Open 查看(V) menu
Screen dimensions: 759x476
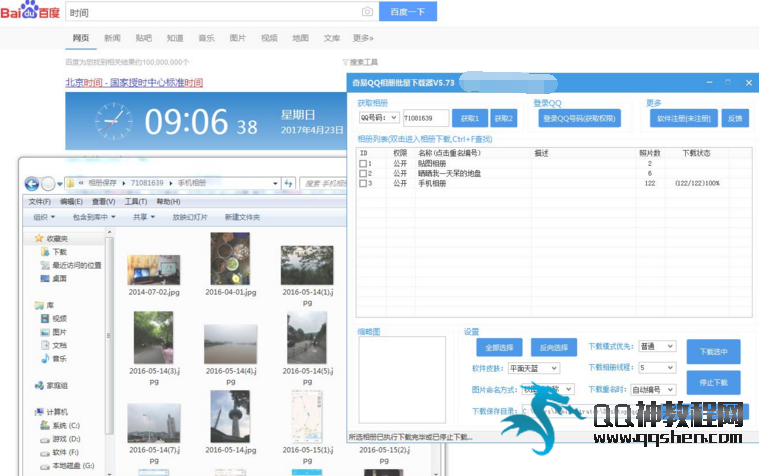tap(104, 201)
